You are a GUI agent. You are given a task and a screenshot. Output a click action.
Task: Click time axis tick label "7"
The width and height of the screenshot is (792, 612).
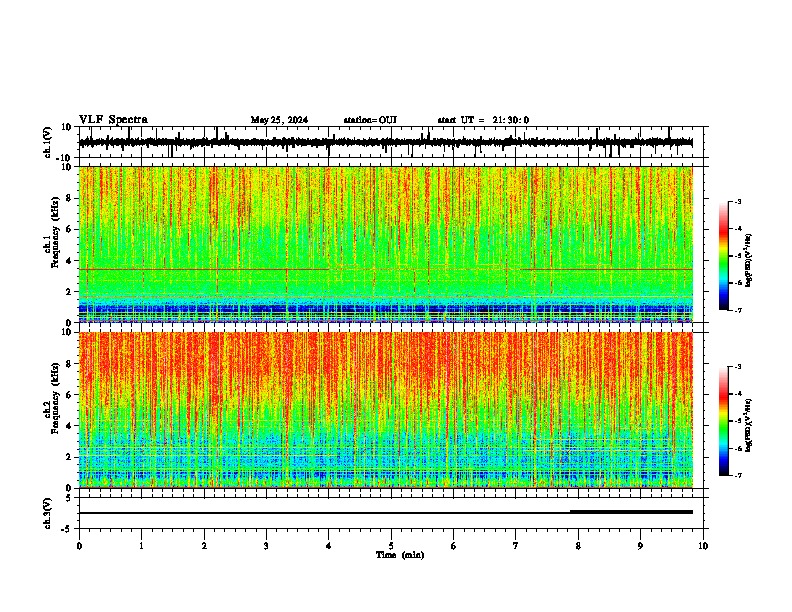[516, 546]
